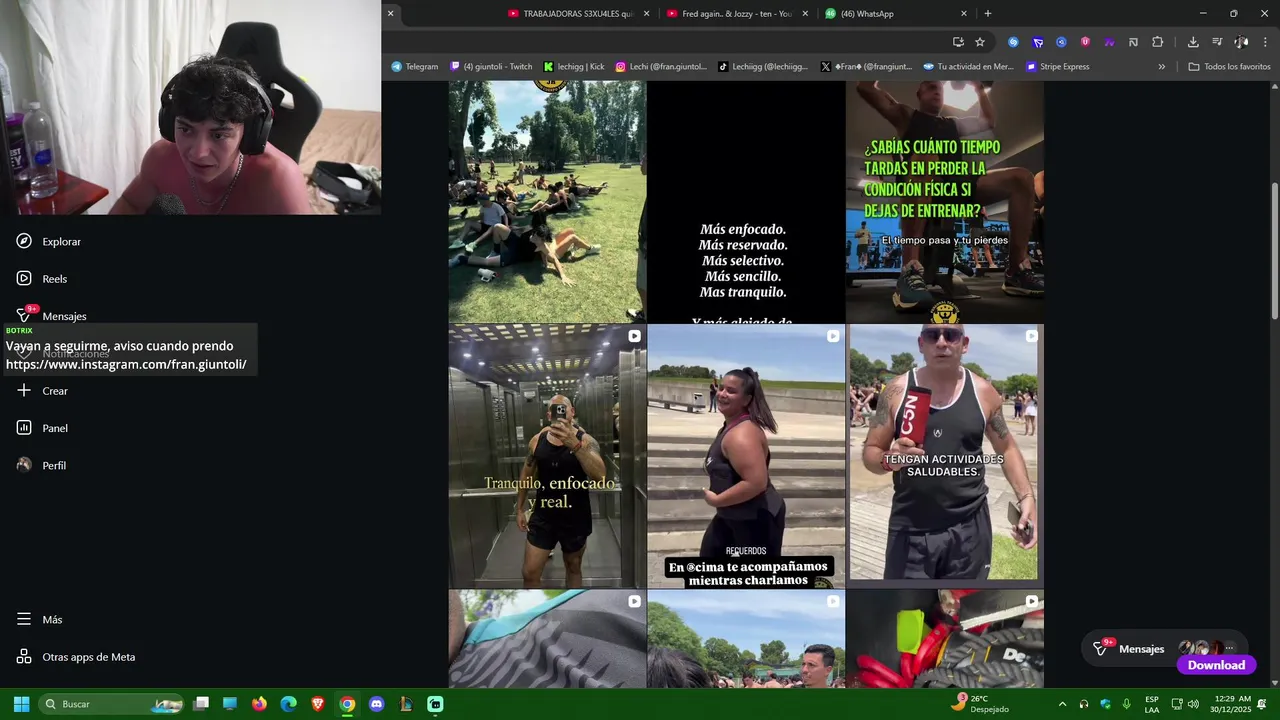This screenshot has width=1280, height=720.
Task: Open Todos los favoritos folder
Action: tap(1229, 67)
